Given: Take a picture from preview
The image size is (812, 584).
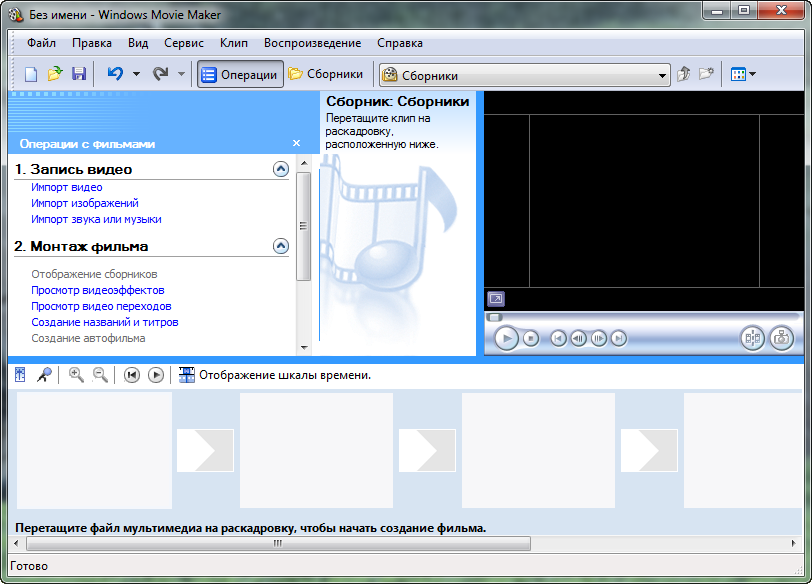Looking at the screenshot, I should [x=781, y=339].
